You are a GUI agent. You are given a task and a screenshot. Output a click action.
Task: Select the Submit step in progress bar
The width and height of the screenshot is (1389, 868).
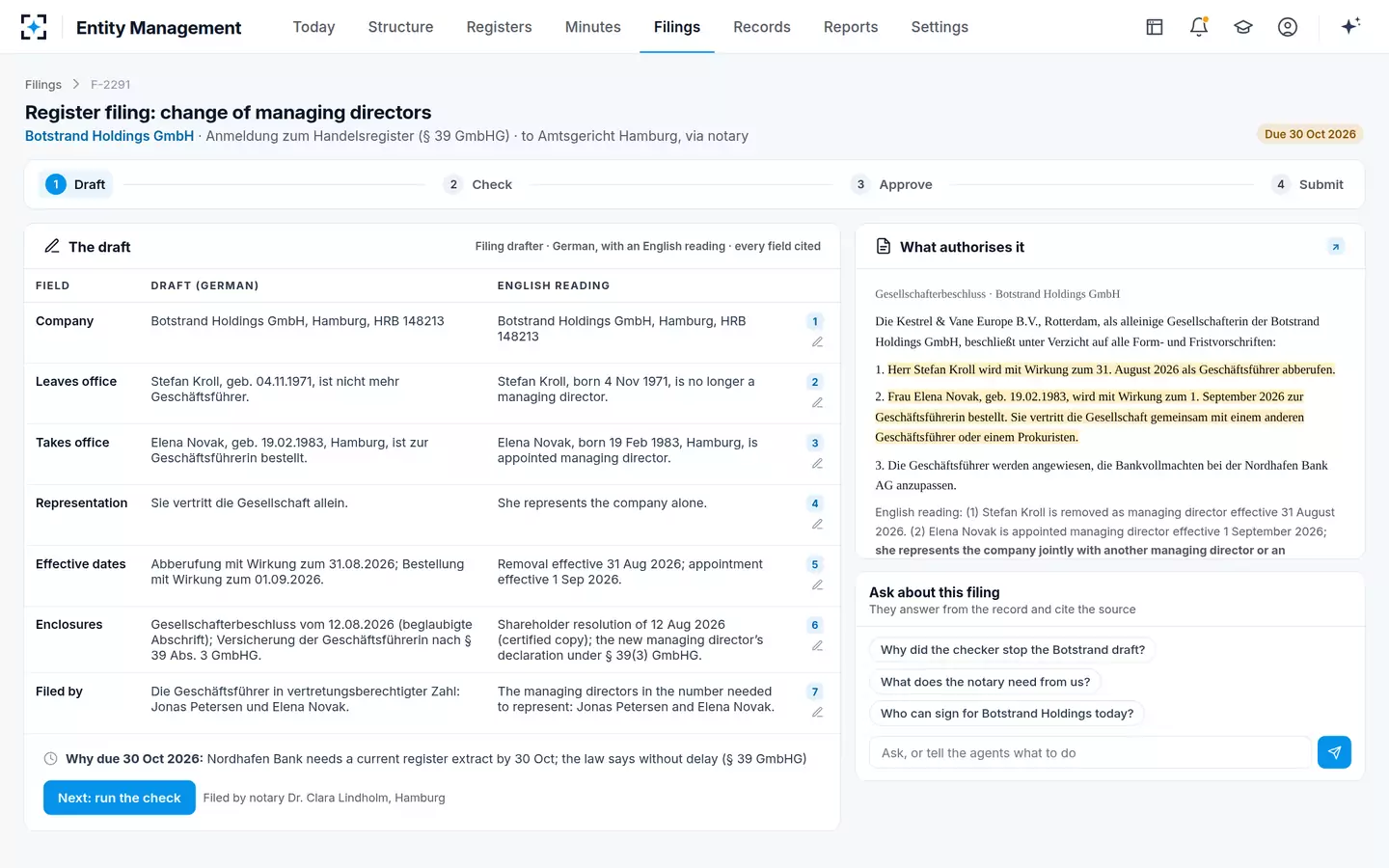point(1309,184)
